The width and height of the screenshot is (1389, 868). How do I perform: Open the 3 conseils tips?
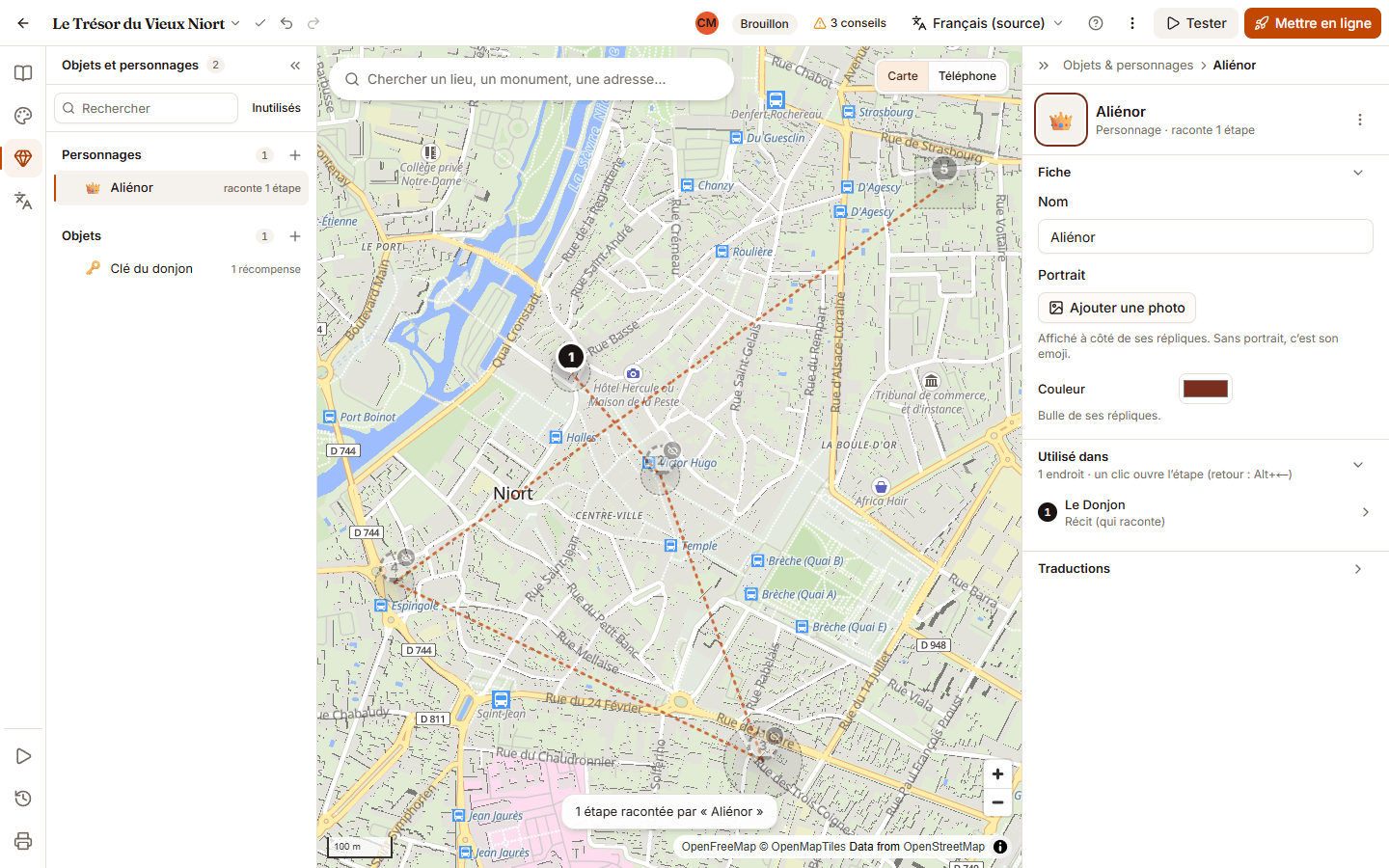point(850,23)
